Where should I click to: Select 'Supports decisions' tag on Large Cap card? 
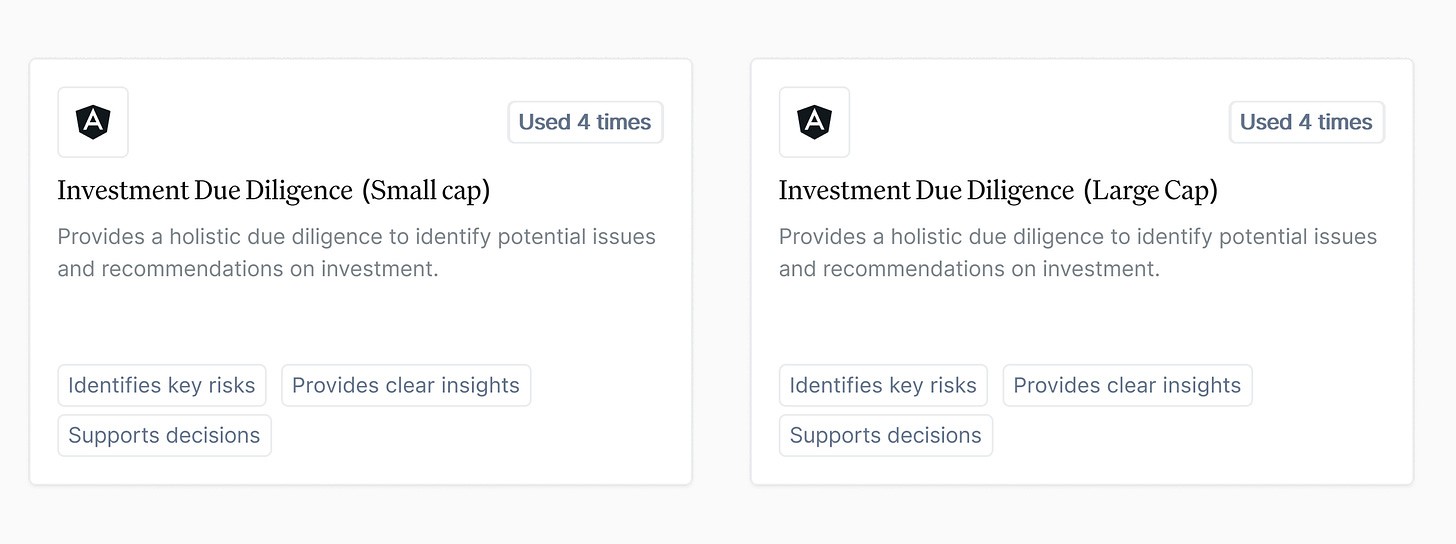[885, 435]
